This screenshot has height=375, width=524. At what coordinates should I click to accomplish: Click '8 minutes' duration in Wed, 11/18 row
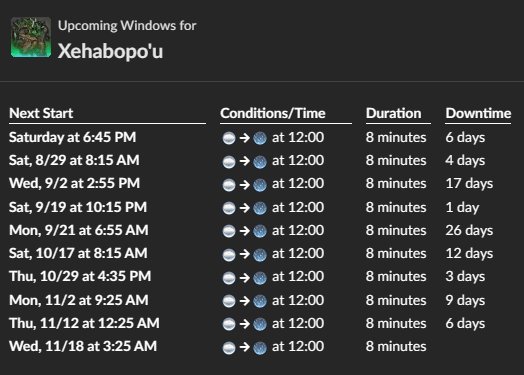[x=396, y=346]
